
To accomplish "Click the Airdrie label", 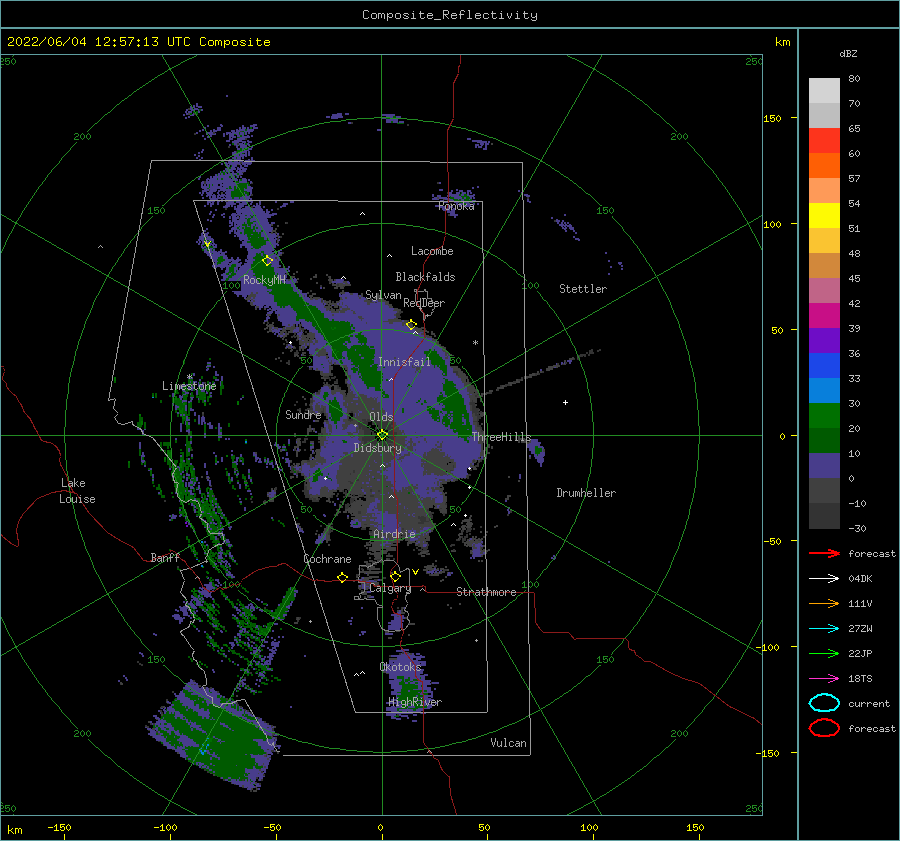I will 394,534.
